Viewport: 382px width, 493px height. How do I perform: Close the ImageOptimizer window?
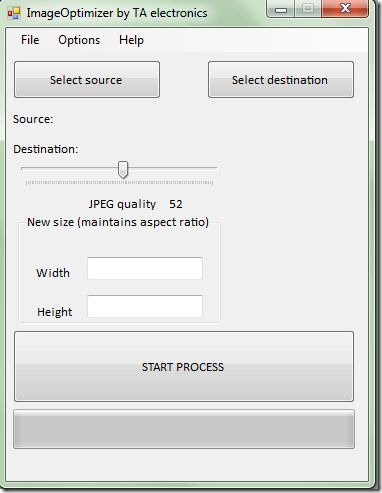pyautogui.click(x=345, y=9)
